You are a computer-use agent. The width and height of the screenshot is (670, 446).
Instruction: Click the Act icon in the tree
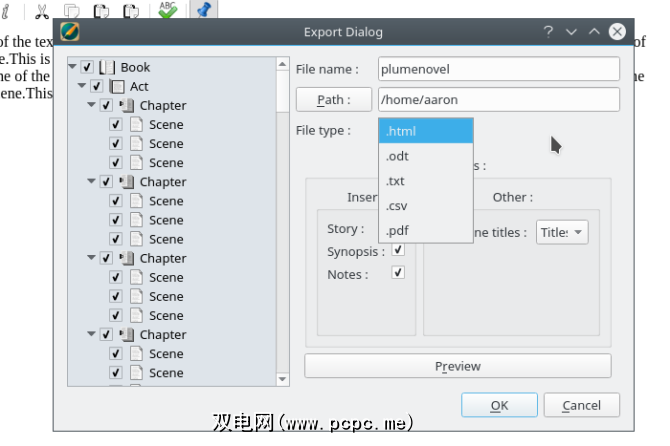click(117, 86)
